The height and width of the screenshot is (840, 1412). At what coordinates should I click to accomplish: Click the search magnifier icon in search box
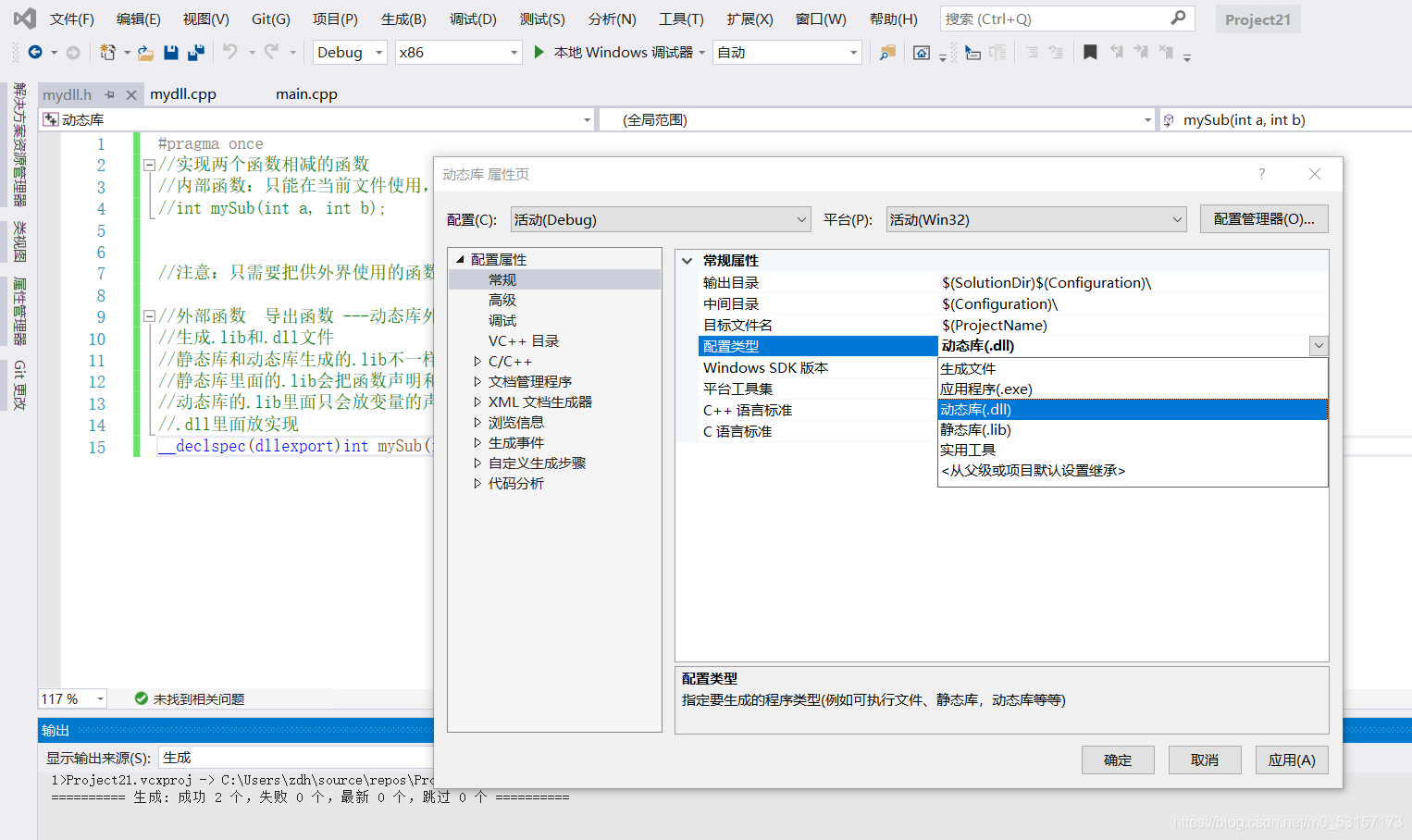tap(1178, 18)
